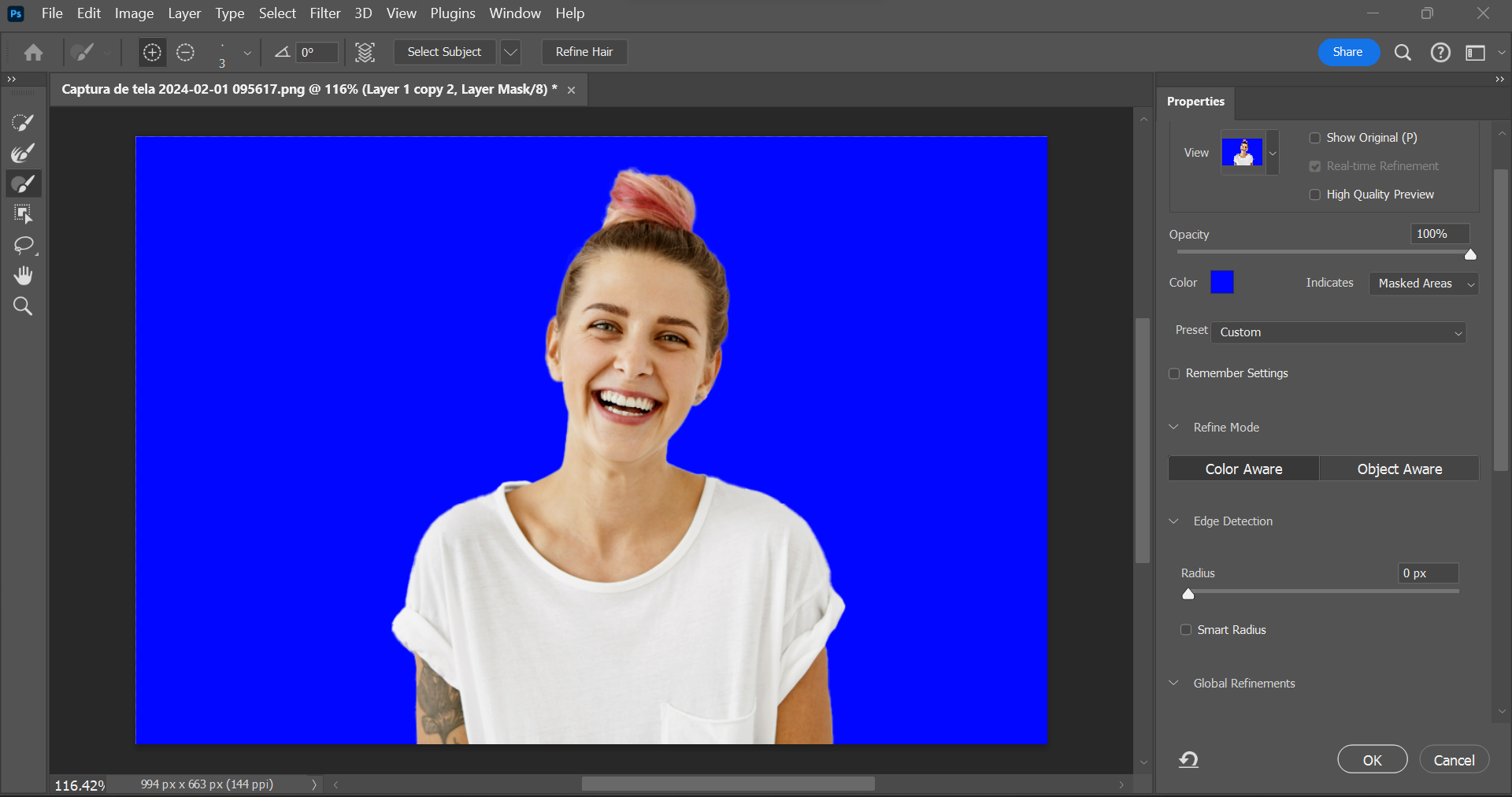Image resolution: width=1512 pixels, height=797 pixels.
Task: Open the View mode dropdown arrow
Action: tap(1273, 153)
